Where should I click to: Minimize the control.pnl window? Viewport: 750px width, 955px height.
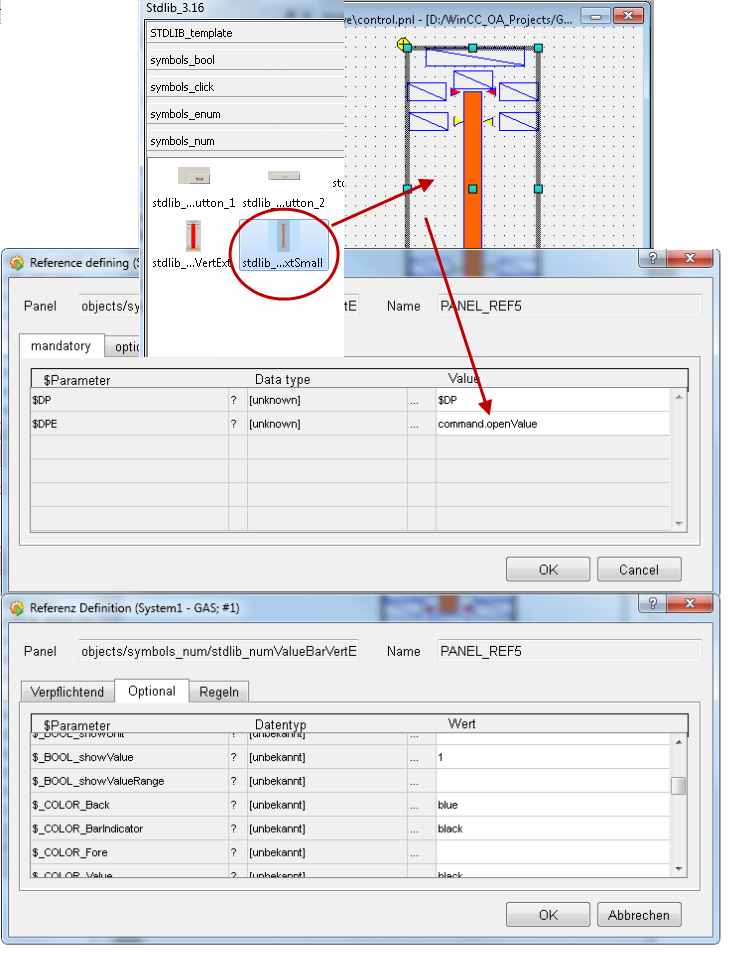[x=596, y=16]
